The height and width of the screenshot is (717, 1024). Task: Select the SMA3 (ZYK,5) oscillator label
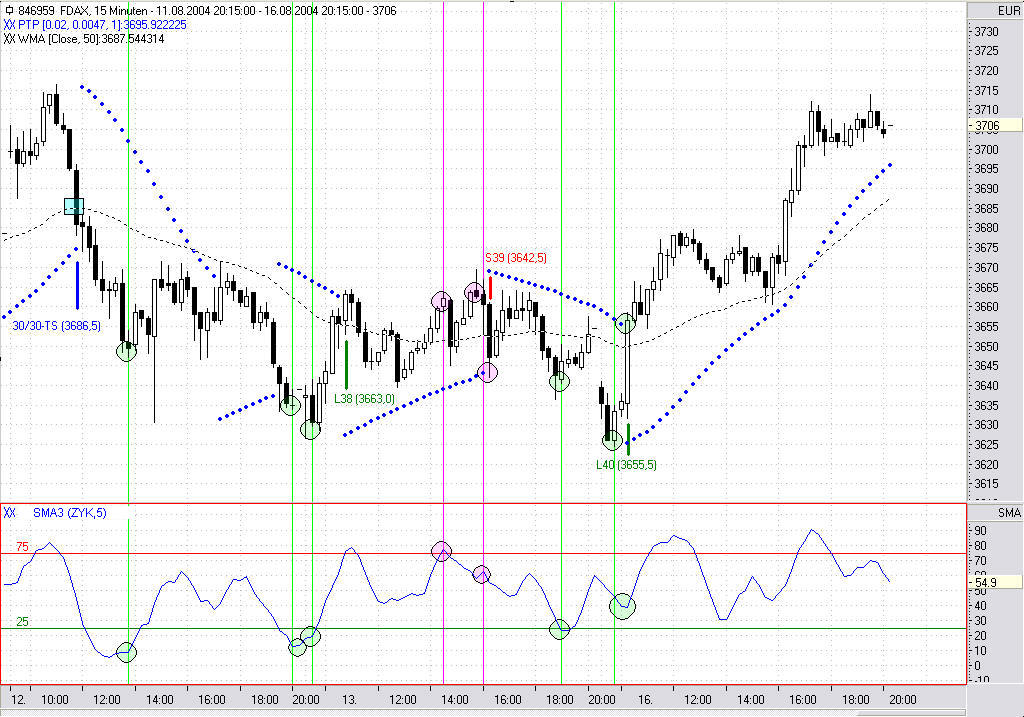70,513
